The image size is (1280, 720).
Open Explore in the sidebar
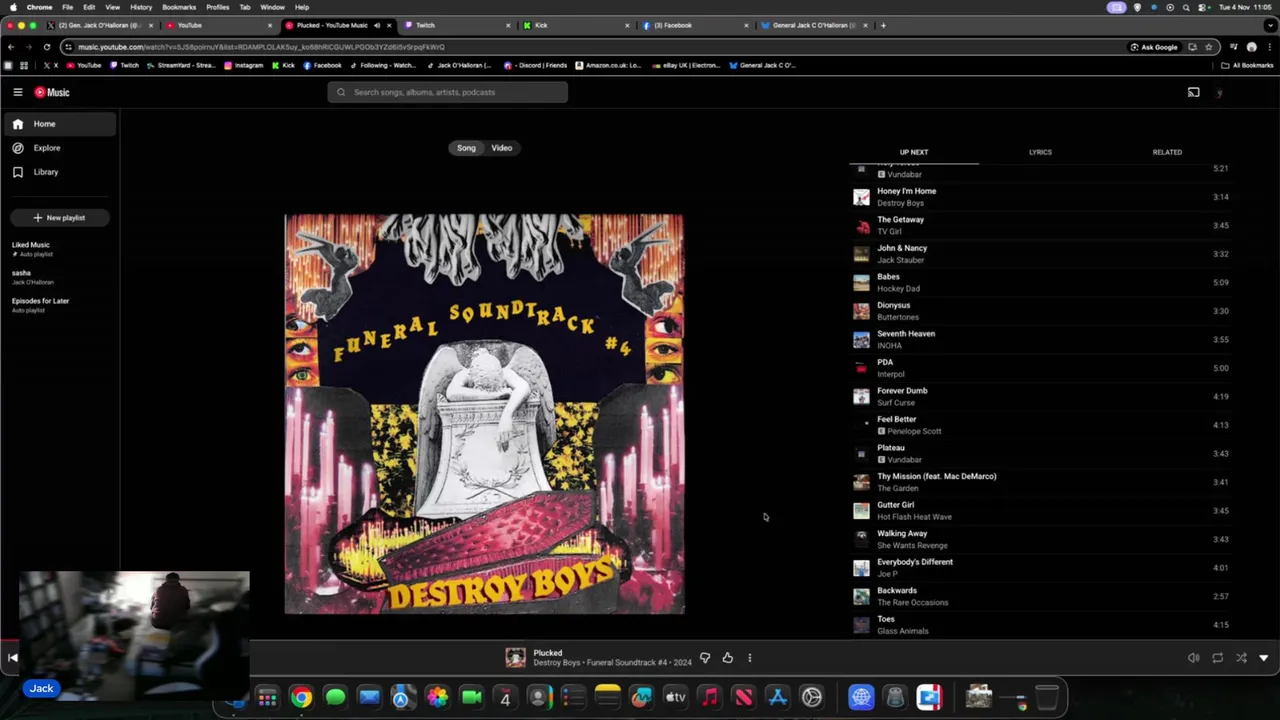[60, 148]
